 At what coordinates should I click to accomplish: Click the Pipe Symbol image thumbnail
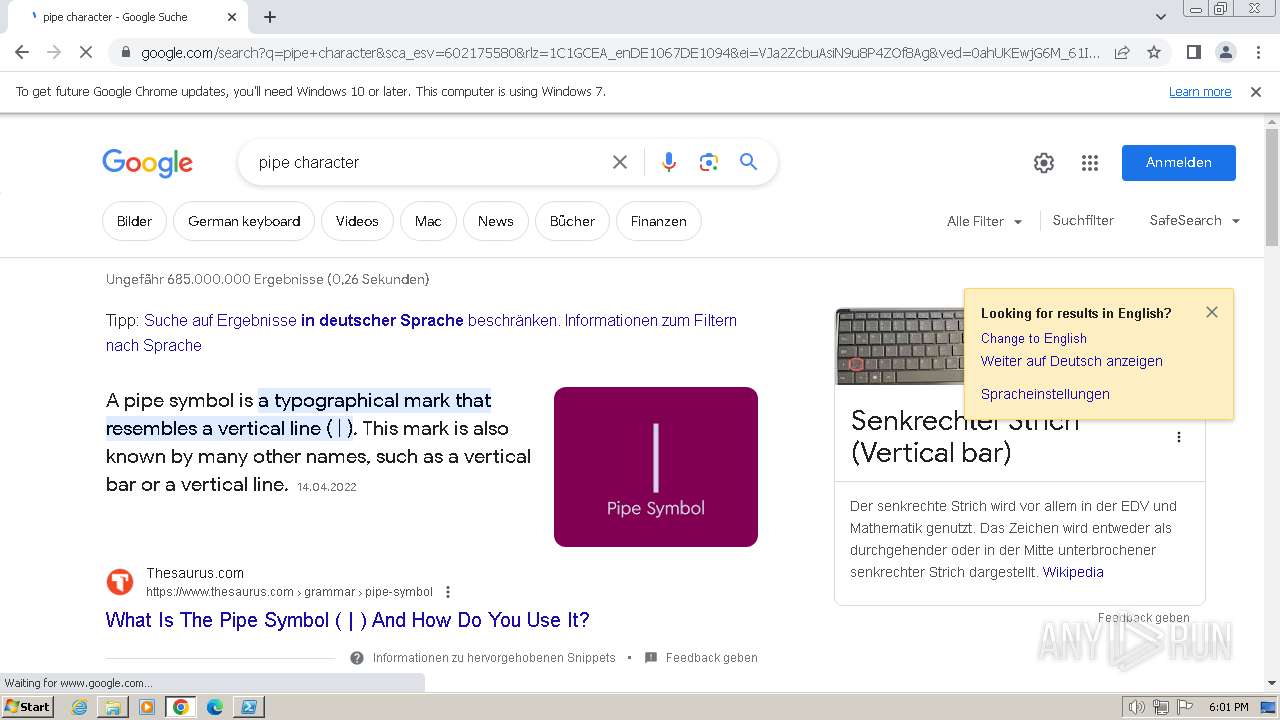click(656, 467)
